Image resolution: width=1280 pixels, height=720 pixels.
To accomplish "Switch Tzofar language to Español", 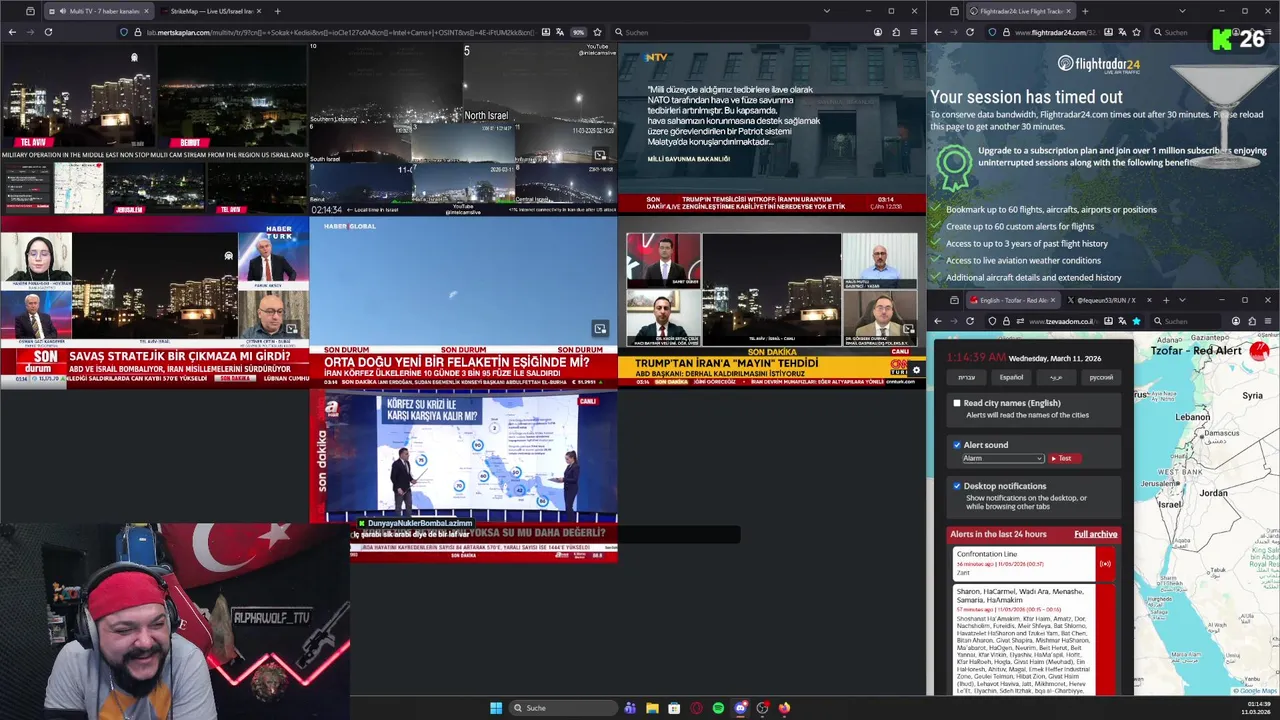I will coord(1011,377).
